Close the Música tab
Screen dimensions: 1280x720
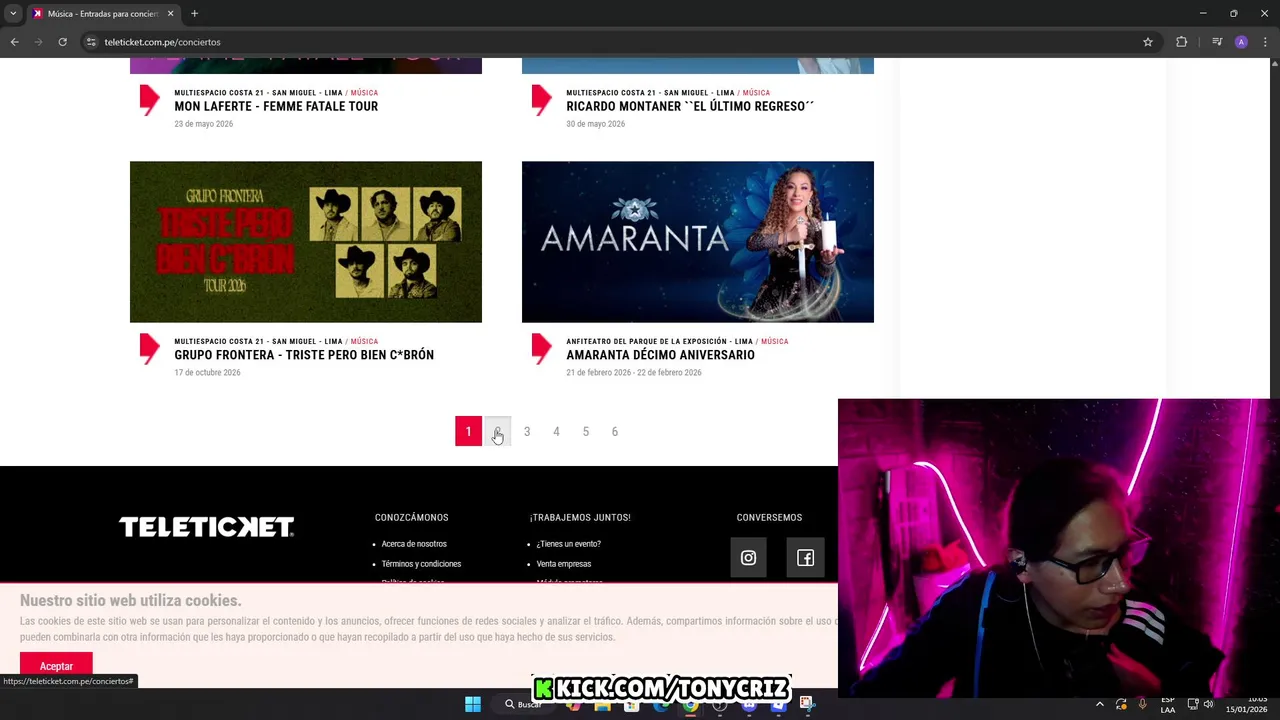(170, 14)
